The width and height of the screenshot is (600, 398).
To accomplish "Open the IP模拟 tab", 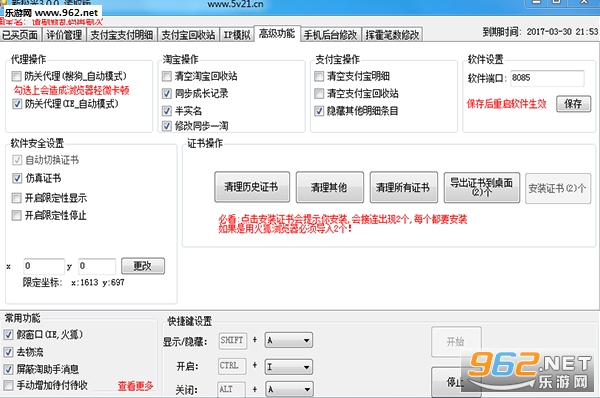I will tap(237, 35).
